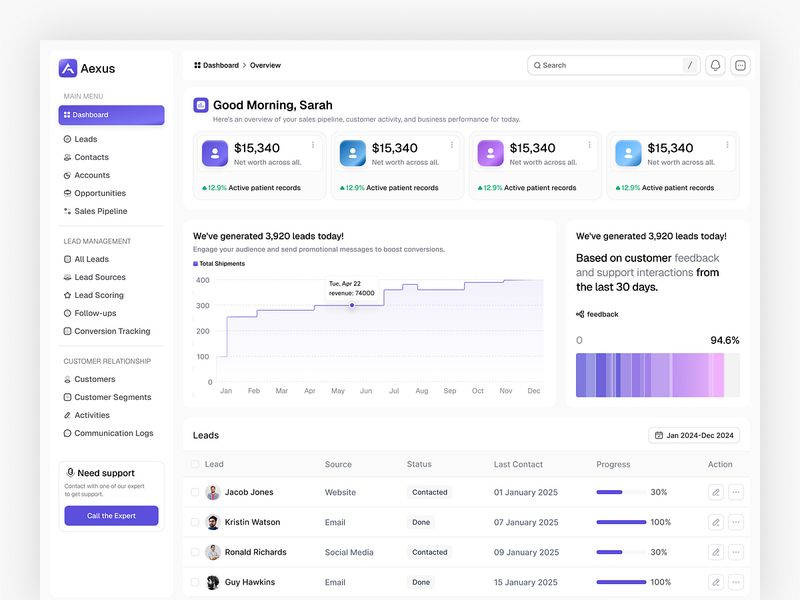Open Sales Pipeline menu item
Screen dimensions: 800x600
[x=95, y=211]
